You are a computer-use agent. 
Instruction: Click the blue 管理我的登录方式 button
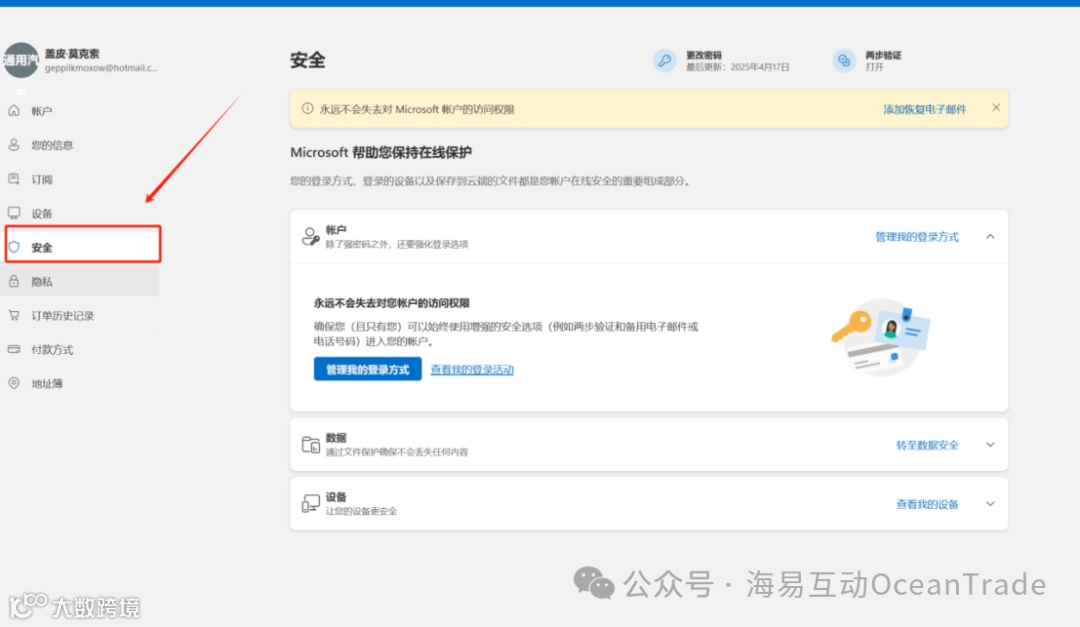point(367,369)
